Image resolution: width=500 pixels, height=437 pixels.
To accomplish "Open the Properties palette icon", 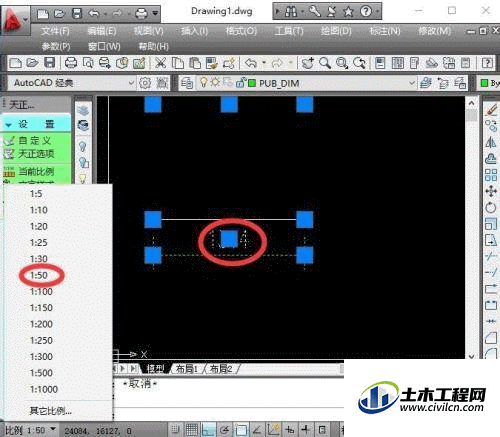I will [x=380, y=63].
